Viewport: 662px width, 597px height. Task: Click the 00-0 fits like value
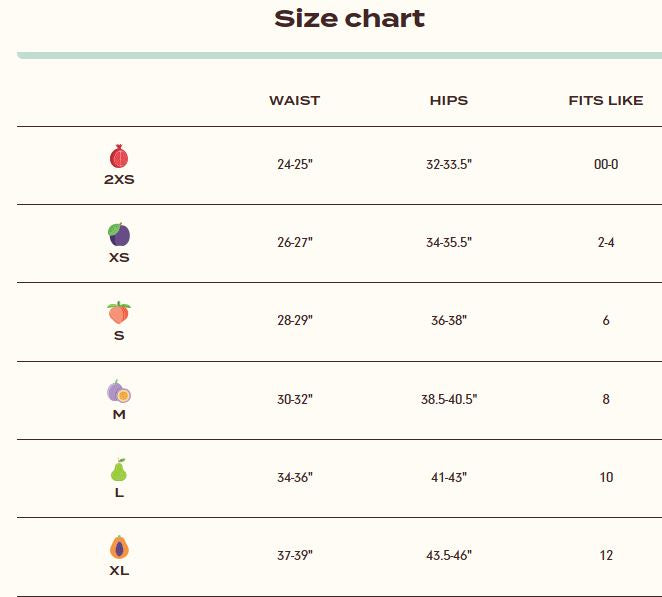point(606,164)
